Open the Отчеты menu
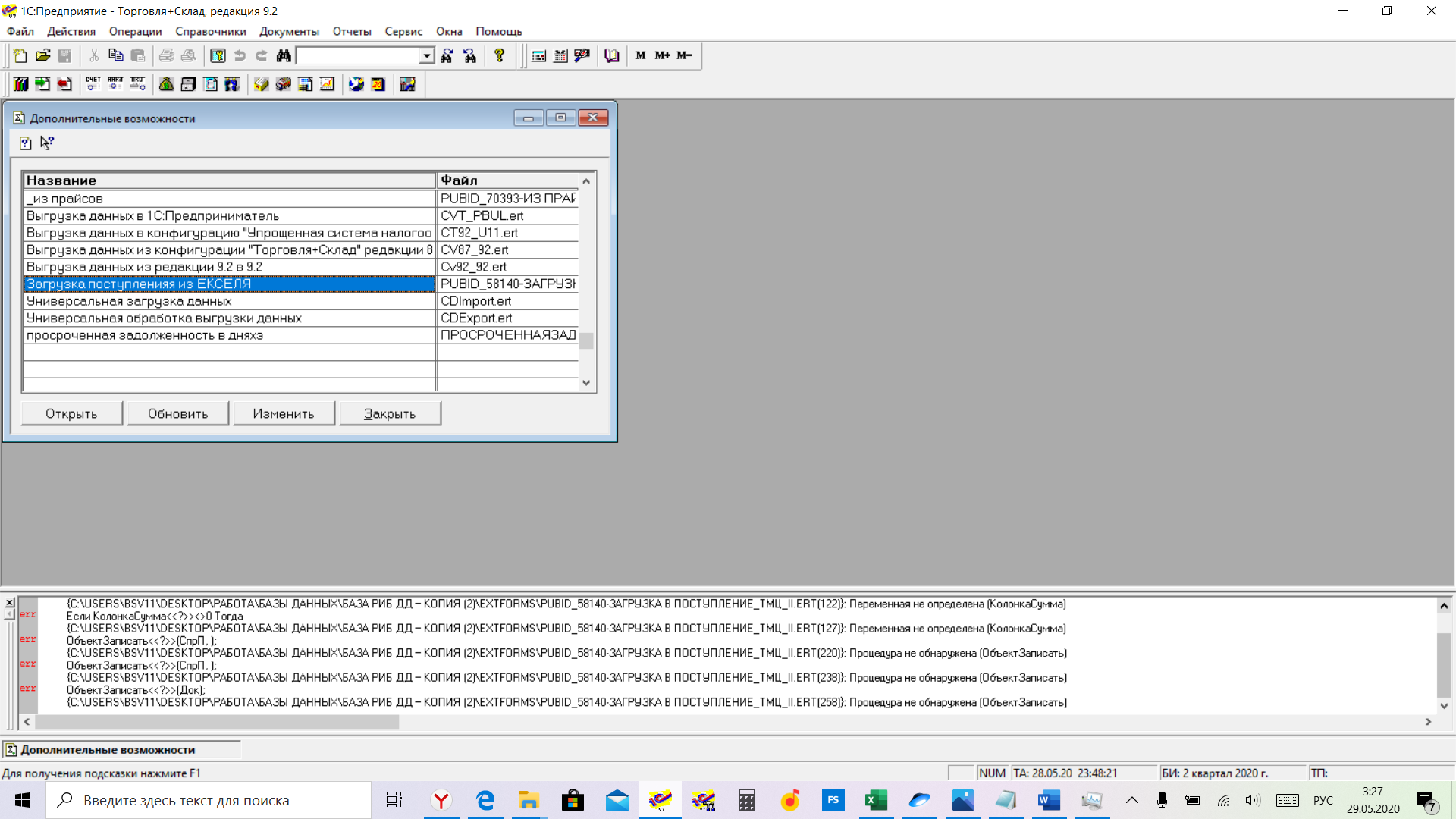Image resolution: width=1456 pixels, height=819 pixels. click(x=352, y=31)
